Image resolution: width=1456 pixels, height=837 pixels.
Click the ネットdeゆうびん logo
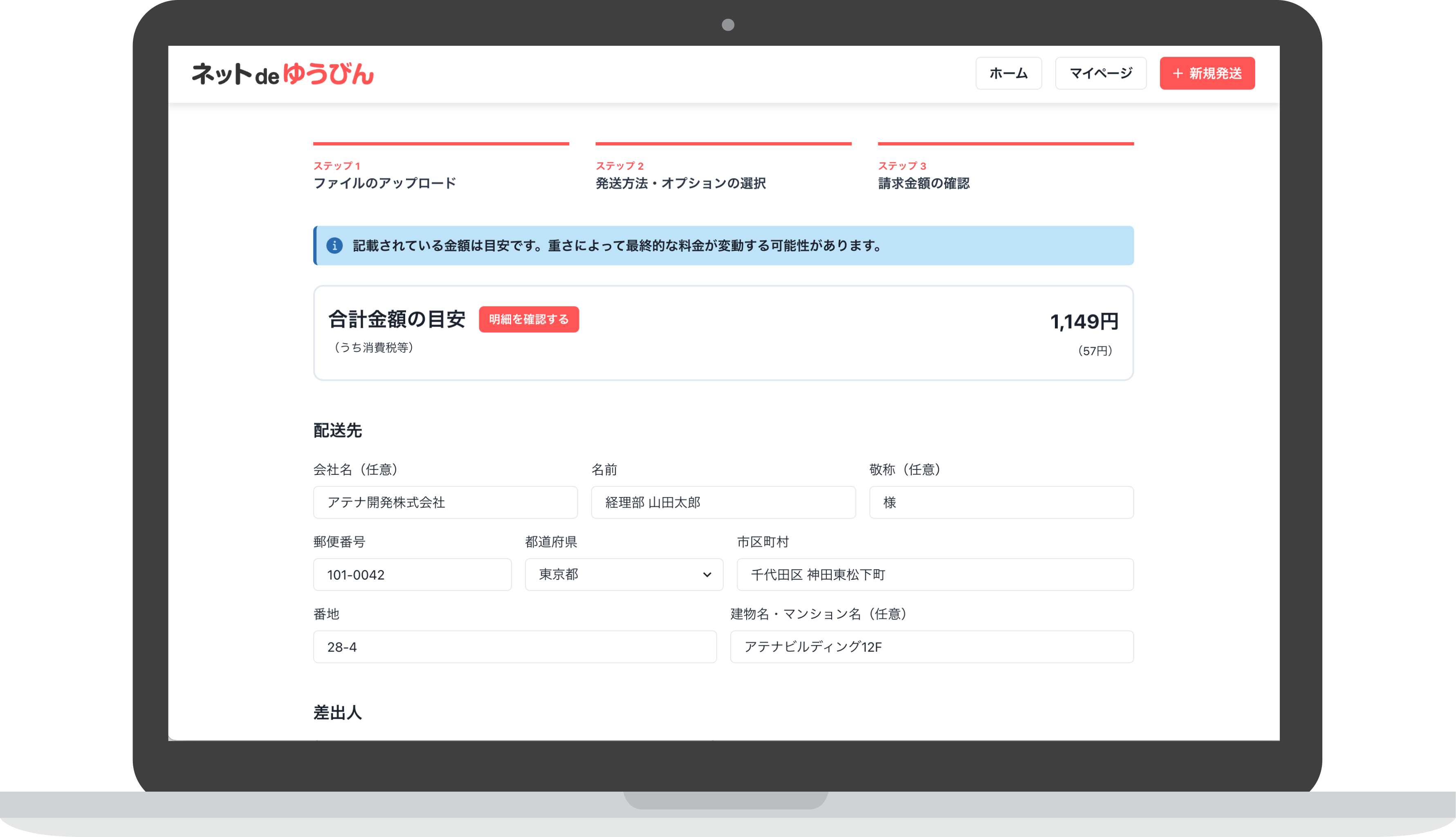(283, 74)
